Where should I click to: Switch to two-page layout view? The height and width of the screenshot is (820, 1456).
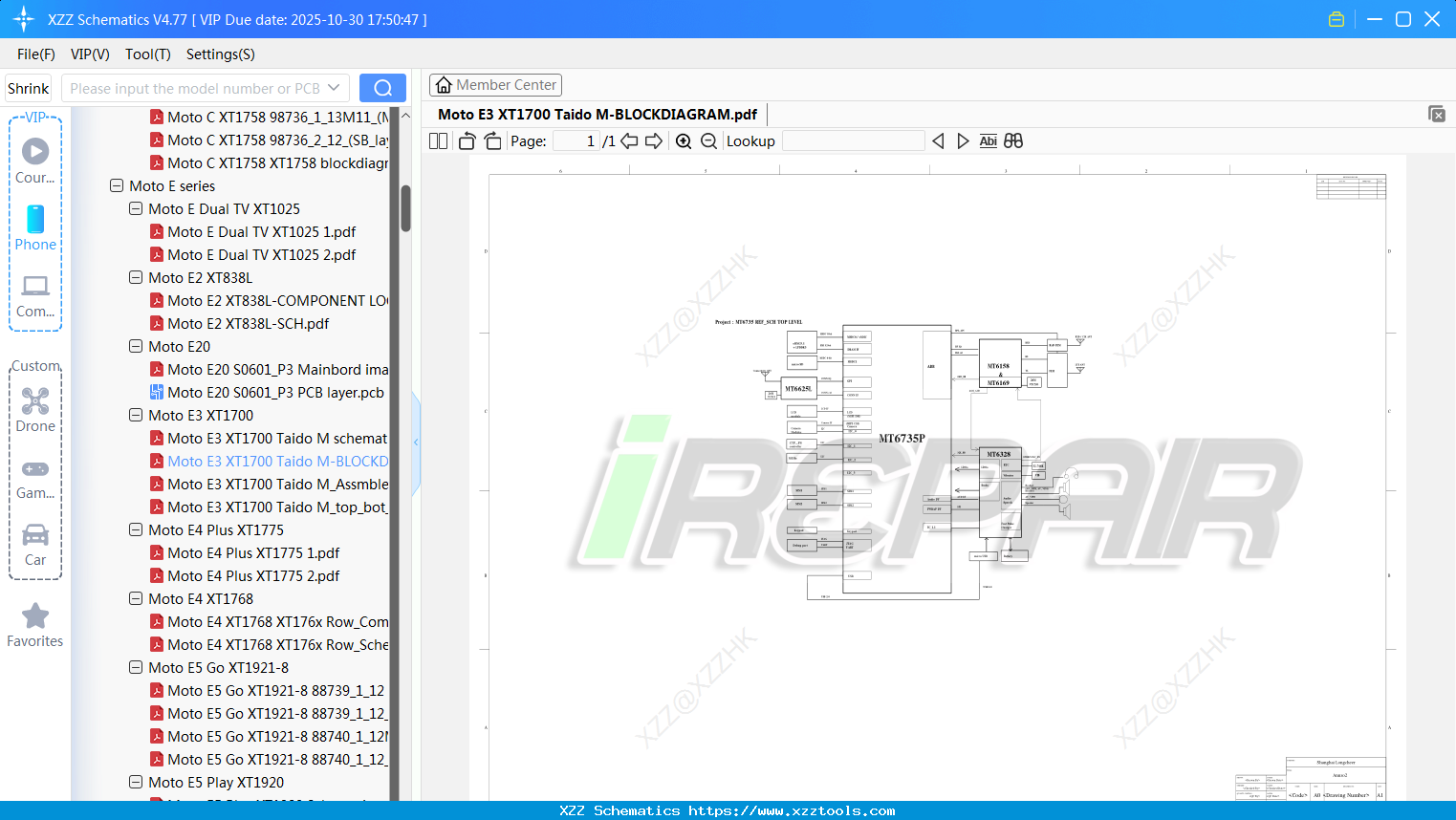click(x=437, y=140)
